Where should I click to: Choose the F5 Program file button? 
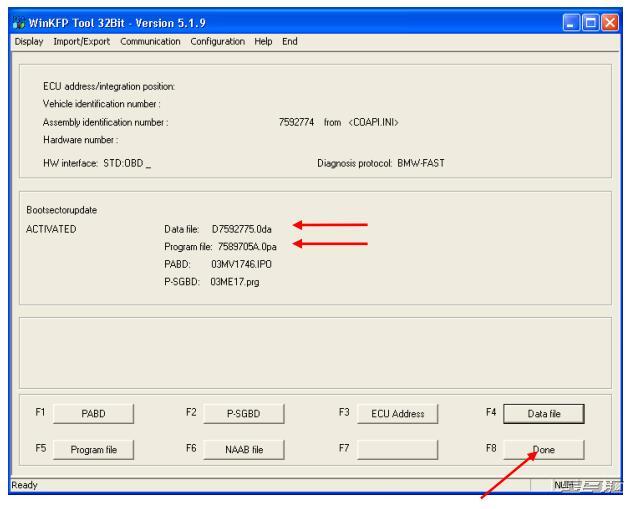pos(93,450)
